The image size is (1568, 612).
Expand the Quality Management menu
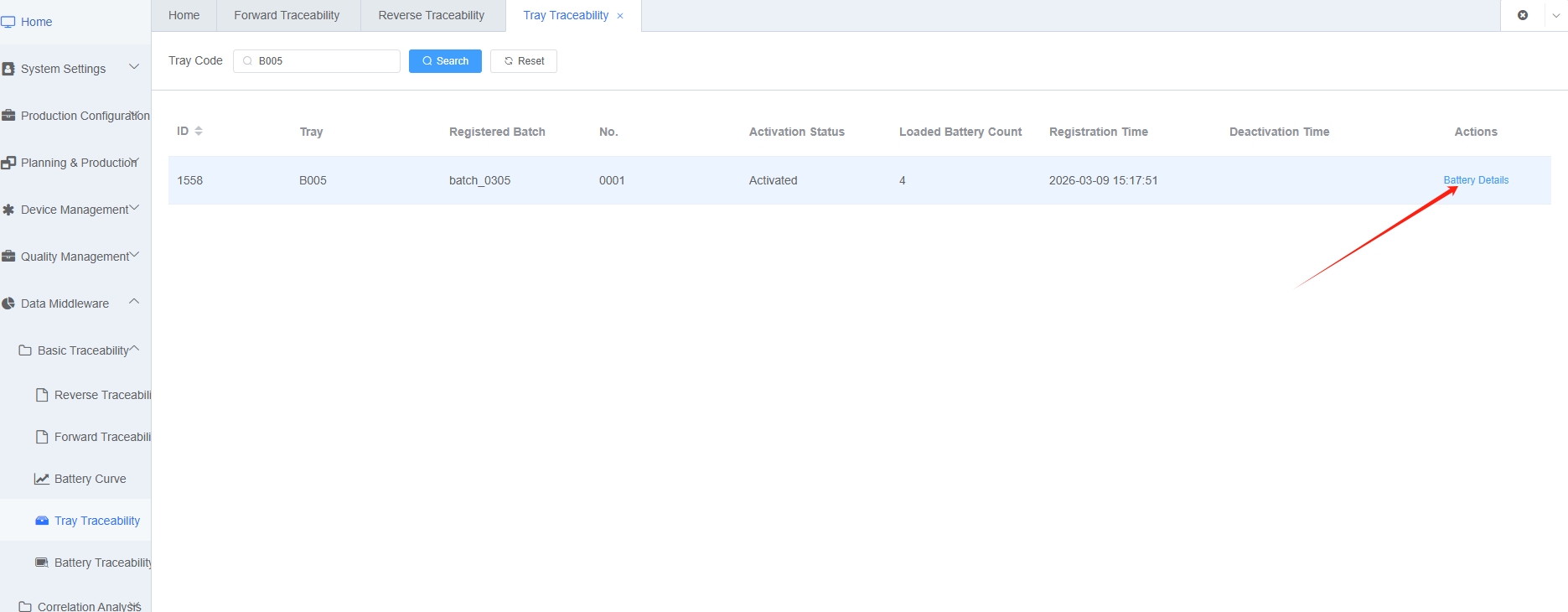pyautogui.click(x=134, y=255)
